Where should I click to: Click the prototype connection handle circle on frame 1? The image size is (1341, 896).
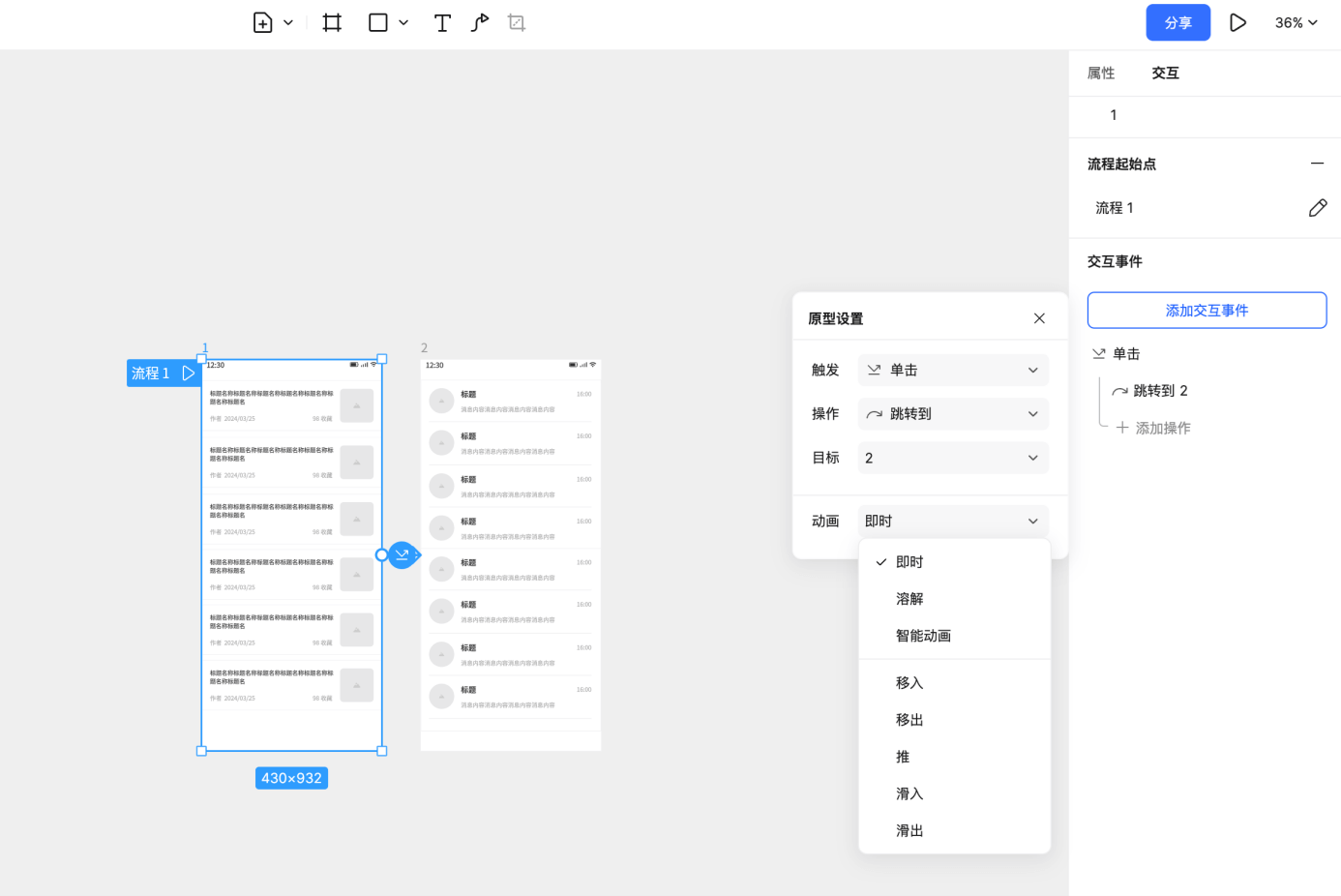point(381,555)
